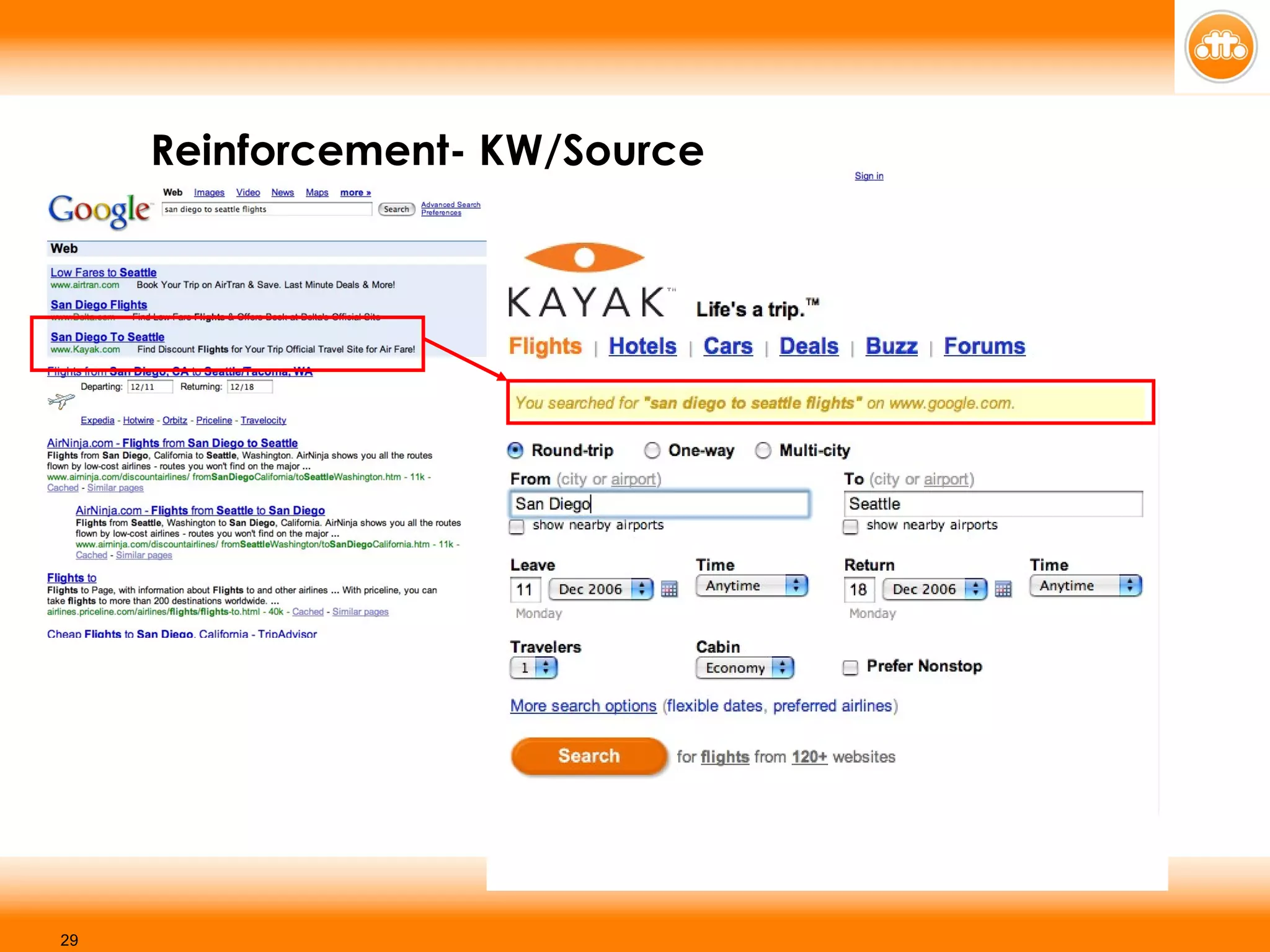The image size is (1270, 952).
Task: Click the Google search query box
Action: tap(267, 209)
